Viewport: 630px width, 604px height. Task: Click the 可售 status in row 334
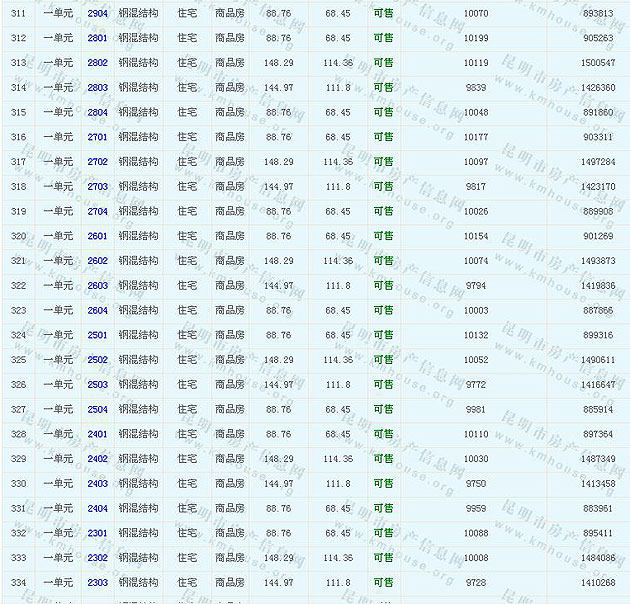383,582
